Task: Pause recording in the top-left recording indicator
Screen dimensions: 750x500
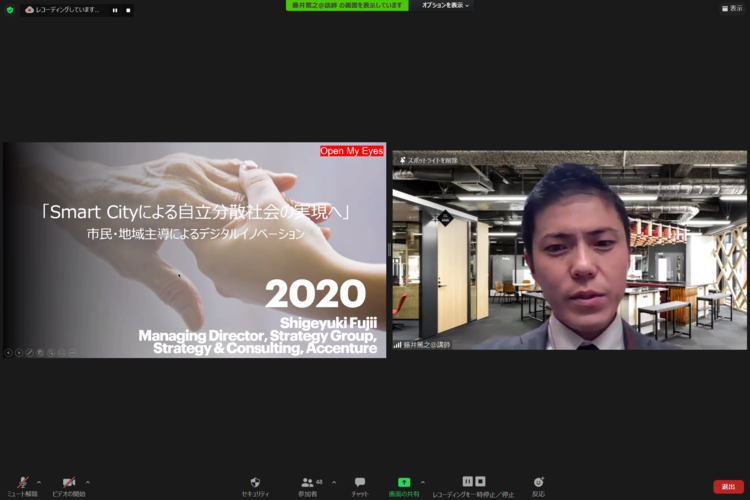Action: [115, 10]
